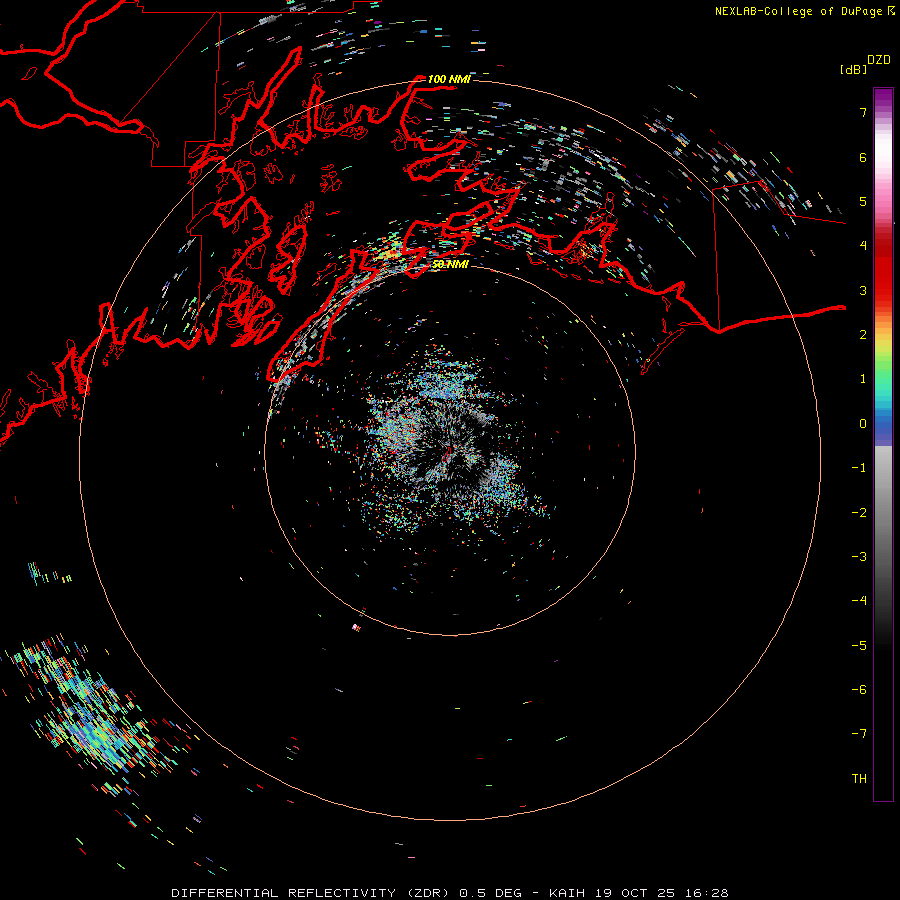Click the 5 value on the color scale

coord(863,201)
